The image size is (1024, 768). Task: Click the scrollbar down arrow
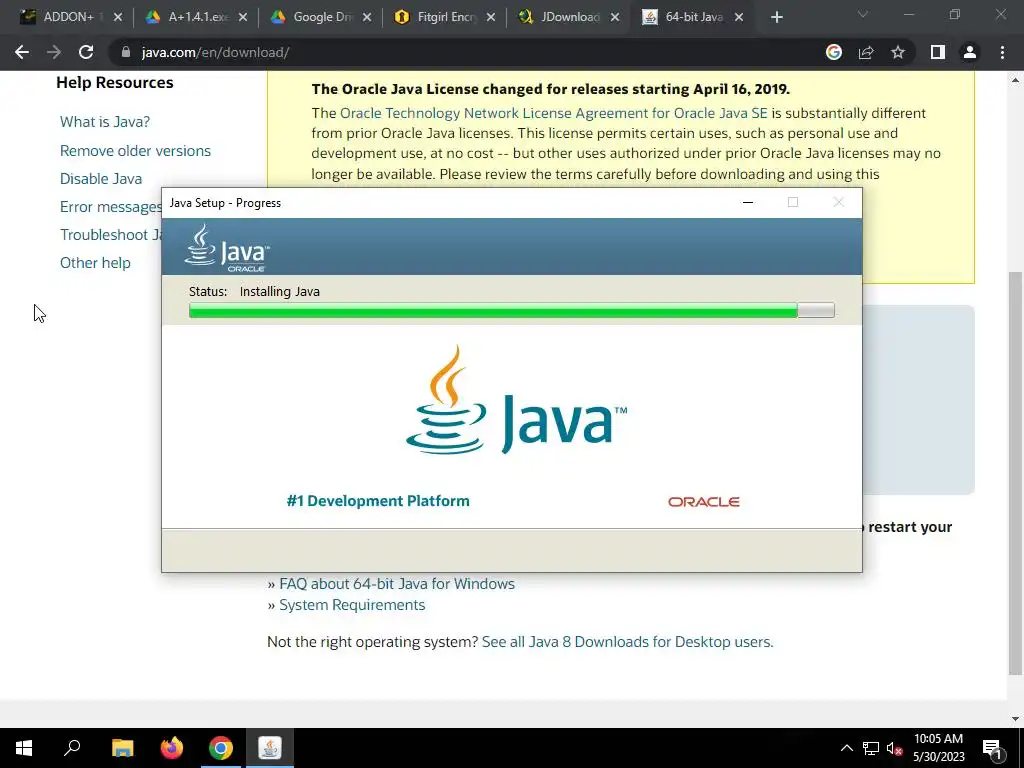click(x=1015, y=719)
